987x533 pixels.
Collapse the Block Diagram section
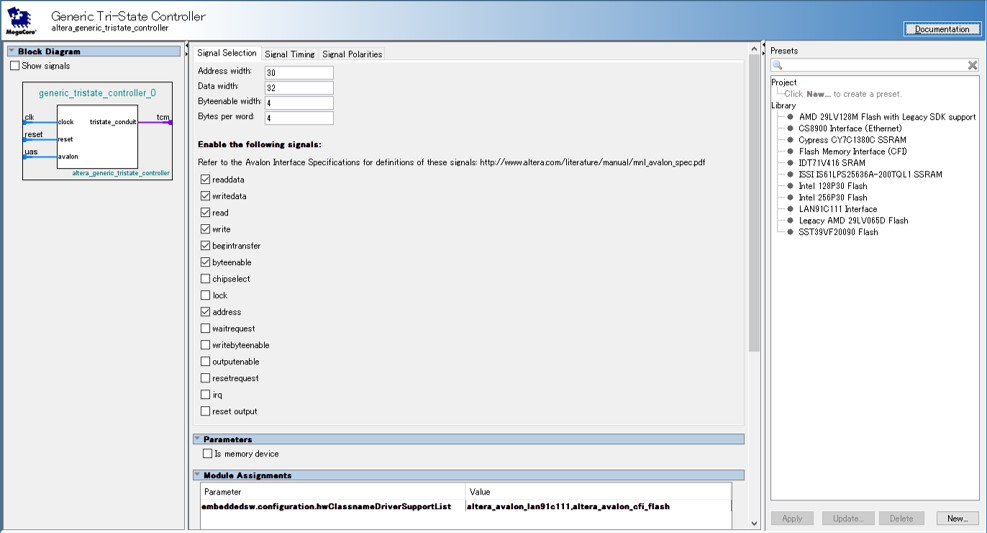(x=12, y=51)
